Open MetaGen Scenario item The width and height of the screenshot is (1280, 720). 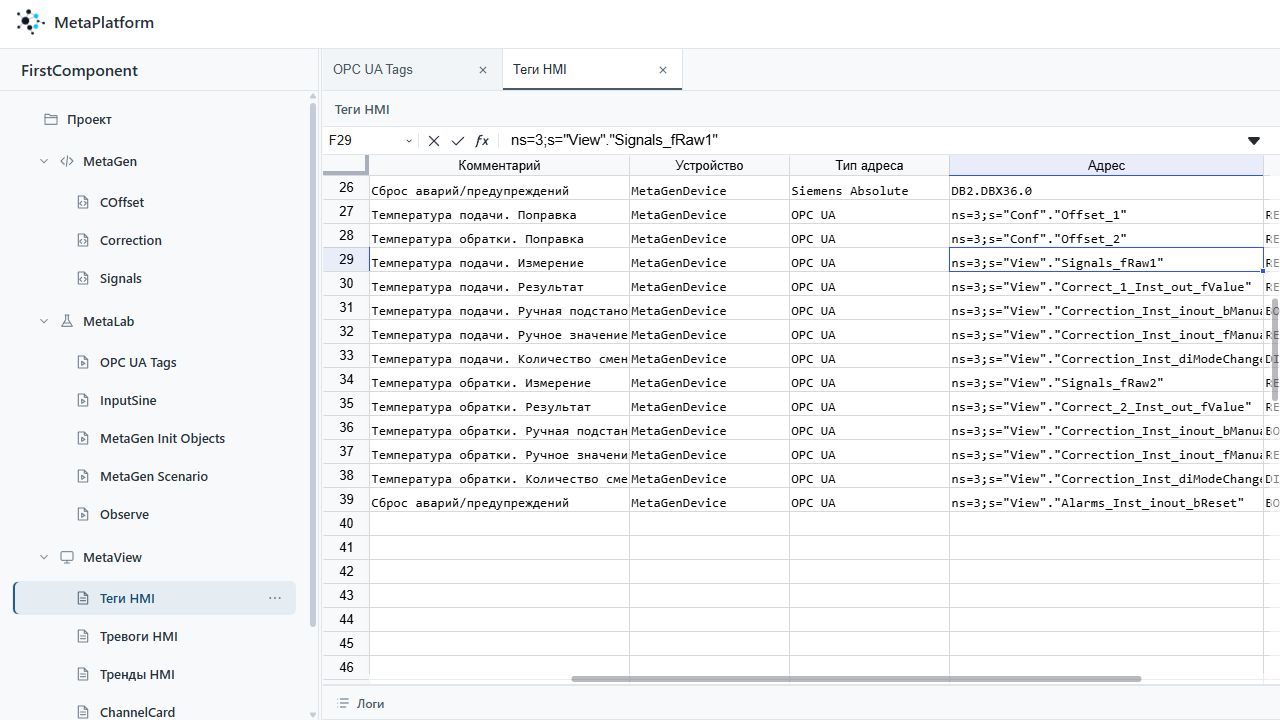point(155,476)
